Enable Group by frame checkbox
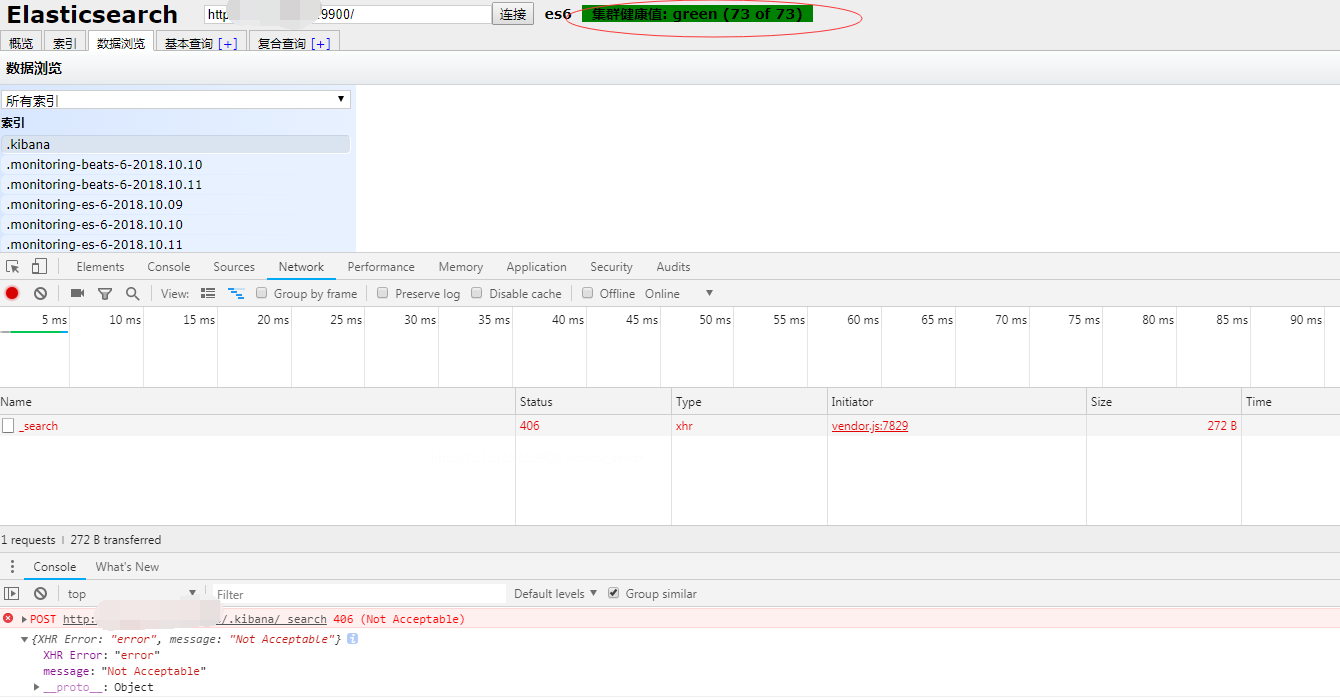The width and height of the screenshot is (1340, 700). click(262, 293)
